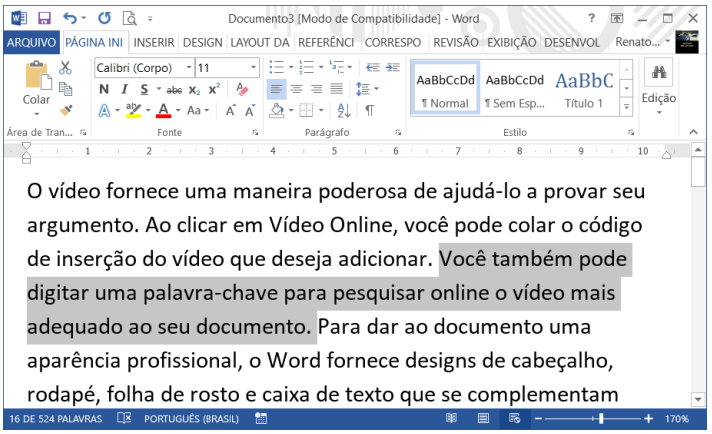Apply the Sem Esp... style

tap(514, 88)
